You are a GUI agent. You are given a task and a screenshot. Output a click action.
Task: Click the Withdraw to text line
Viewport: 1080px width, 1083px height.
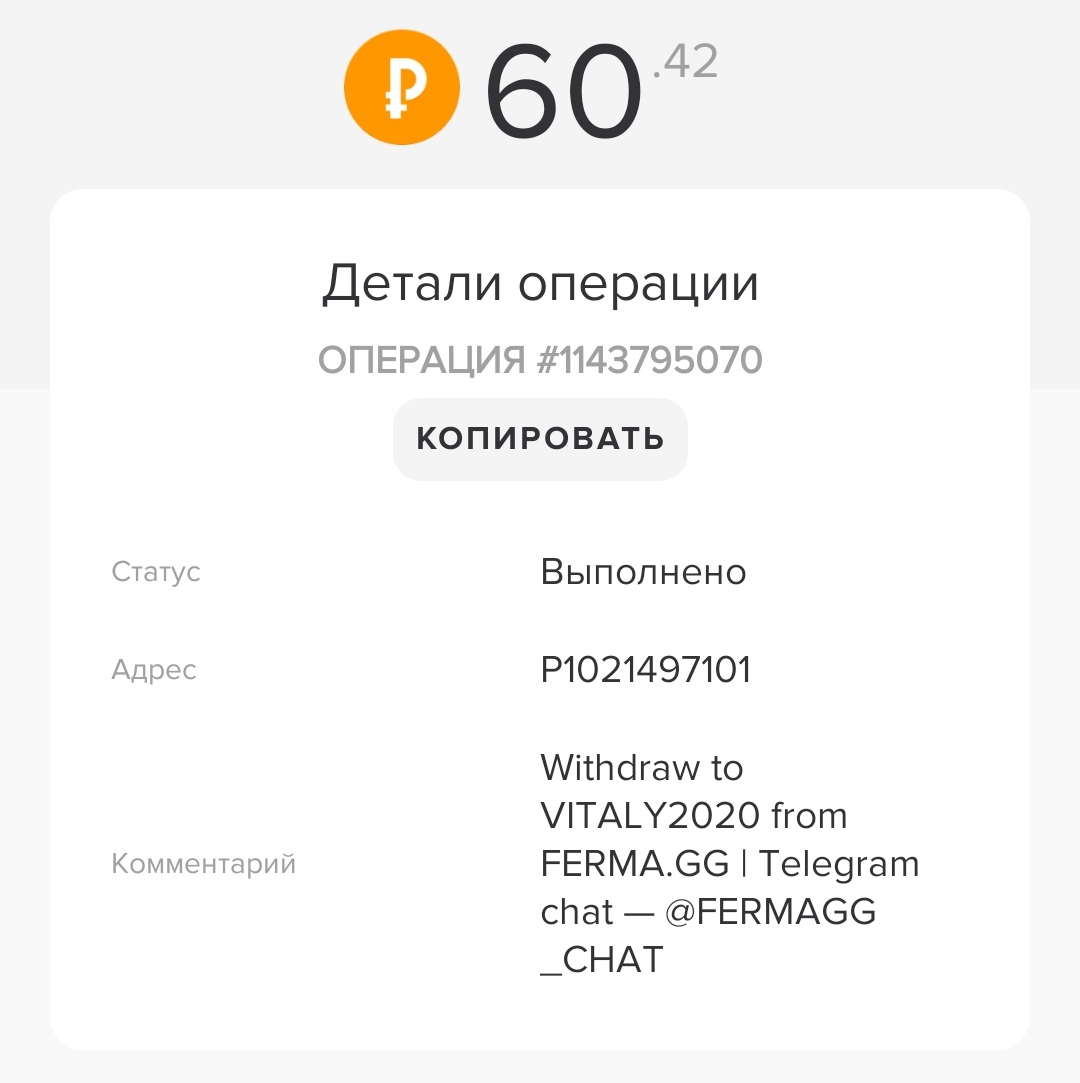(641, 768)
